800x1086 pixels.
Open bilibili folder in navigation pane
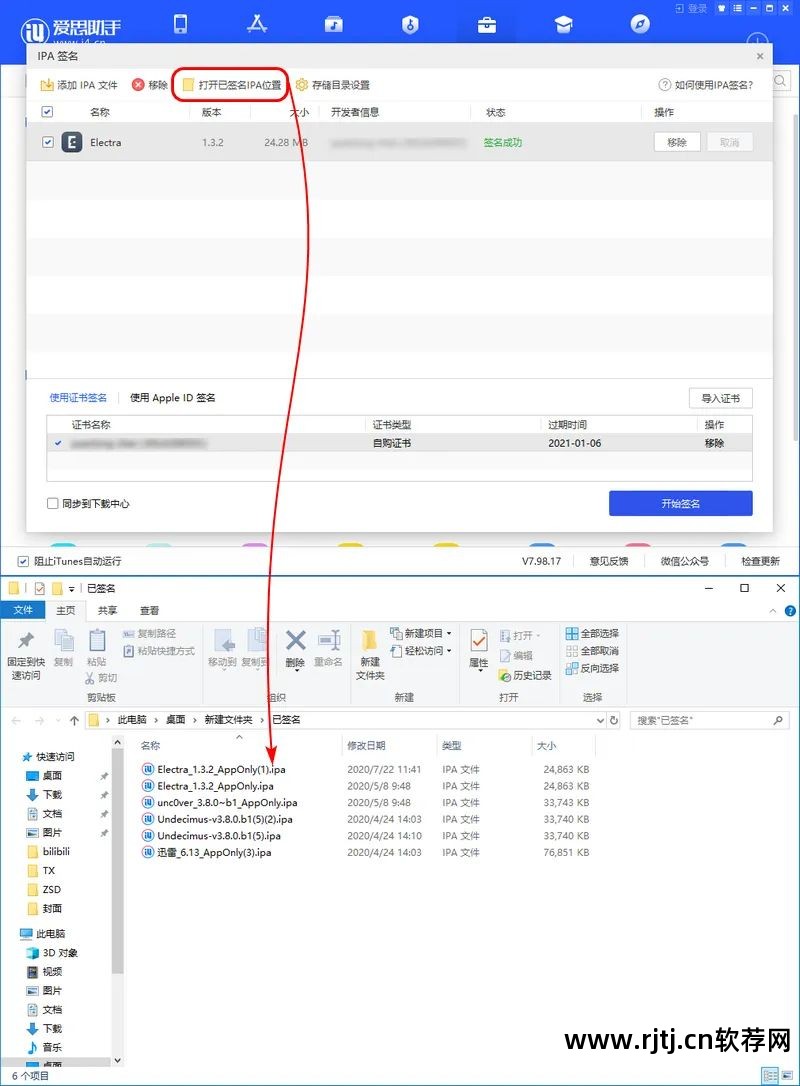[56, 851]
